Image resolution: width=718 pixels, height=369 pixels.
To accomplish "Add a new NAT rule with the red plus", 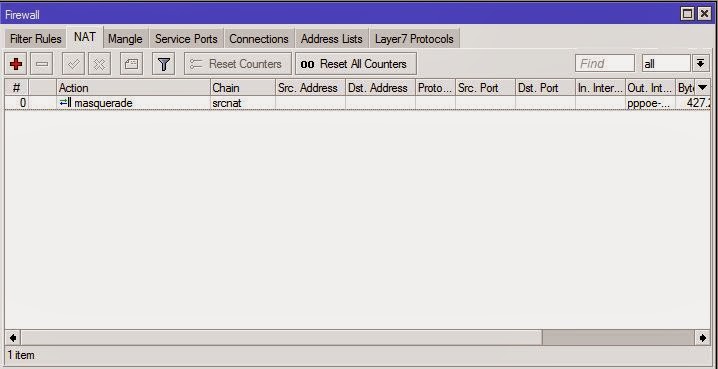I will pyautogui.click(x=16, y=64).
